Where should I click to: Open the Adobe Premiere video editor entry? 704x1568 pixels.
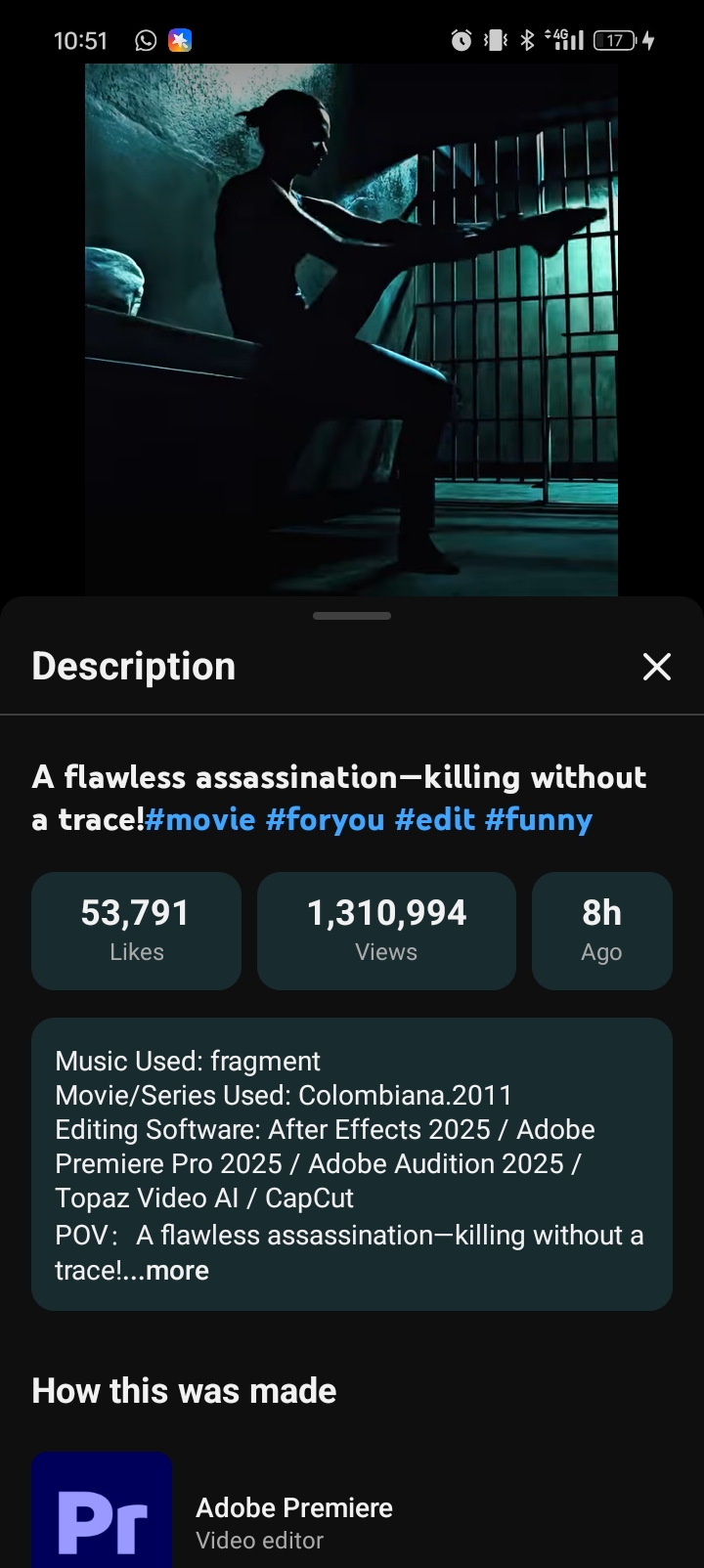click(x=294, y=1522)
